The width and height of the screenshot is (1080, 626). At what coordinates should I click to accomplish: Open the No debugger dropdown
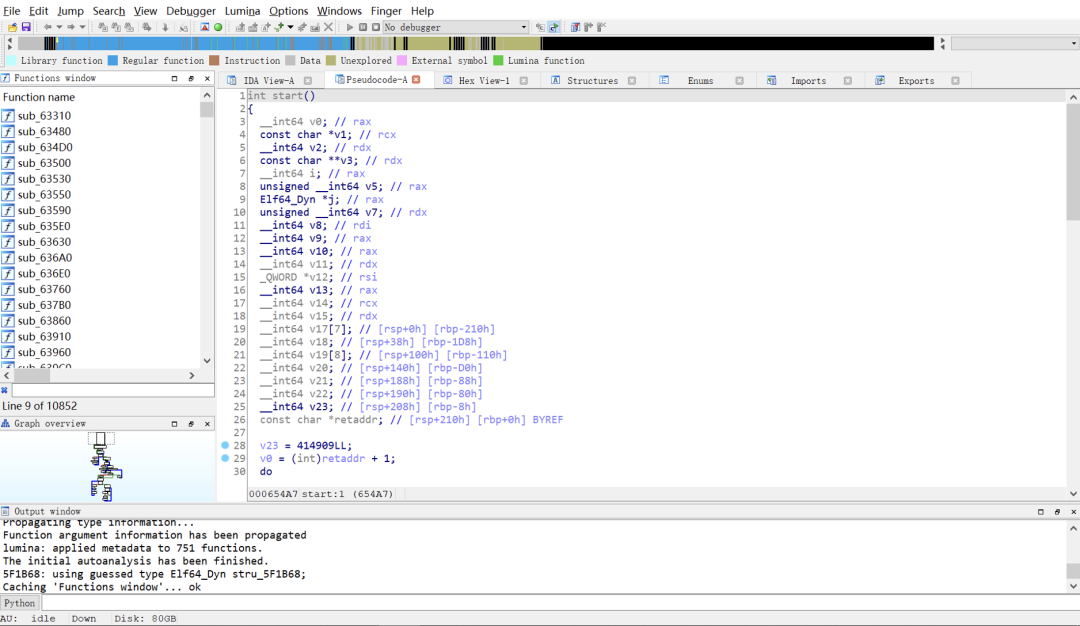(456, 27)
